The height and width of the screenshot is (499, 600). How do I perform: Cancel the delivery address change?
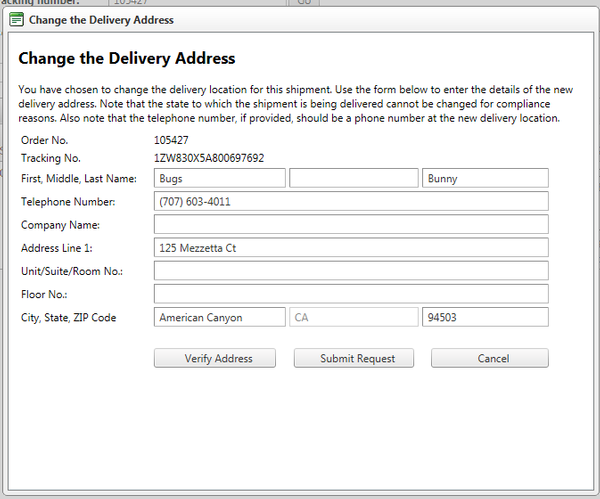pyautogui.click(x=490, y=358)
